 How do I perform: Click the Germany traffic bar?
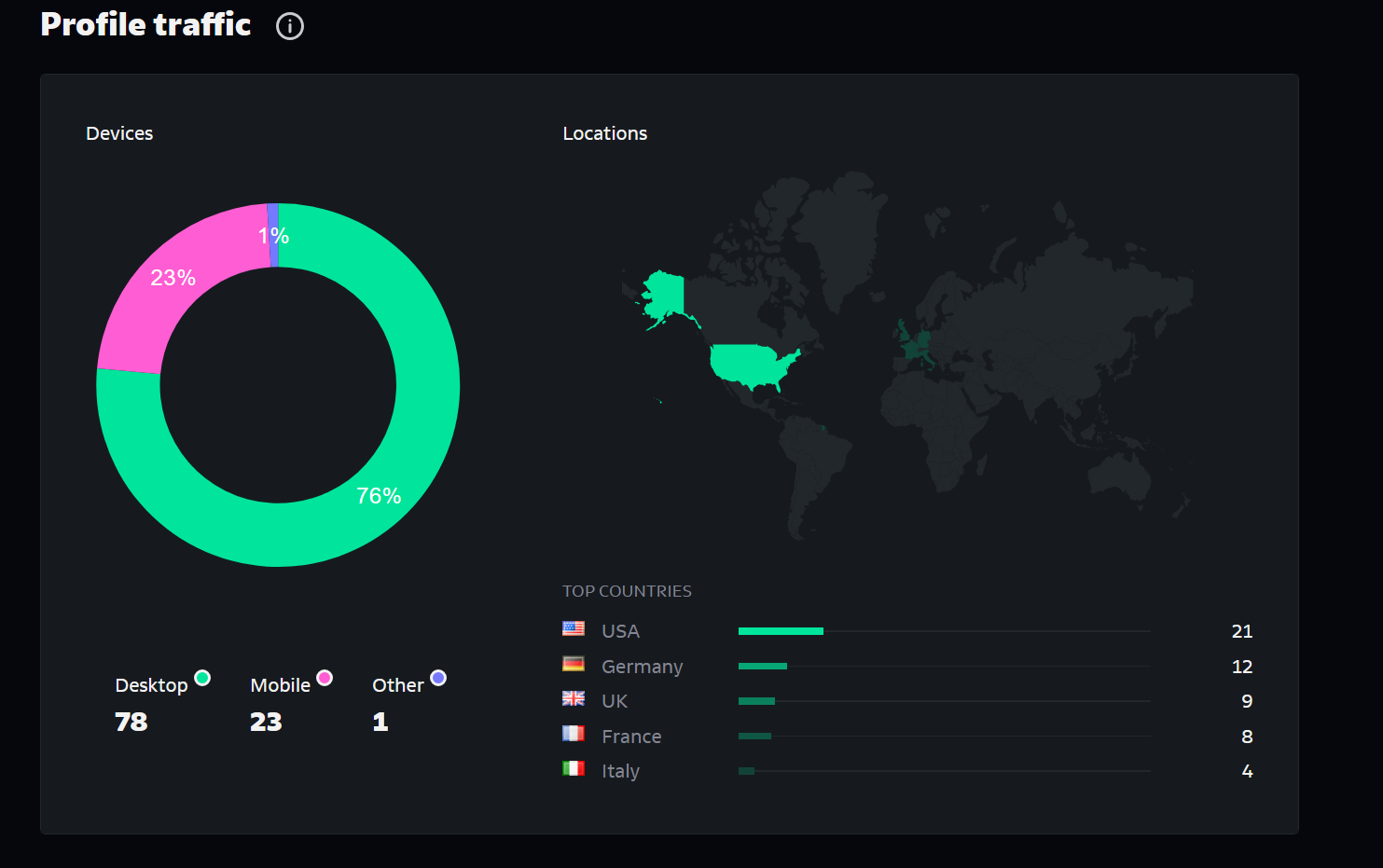763,667
